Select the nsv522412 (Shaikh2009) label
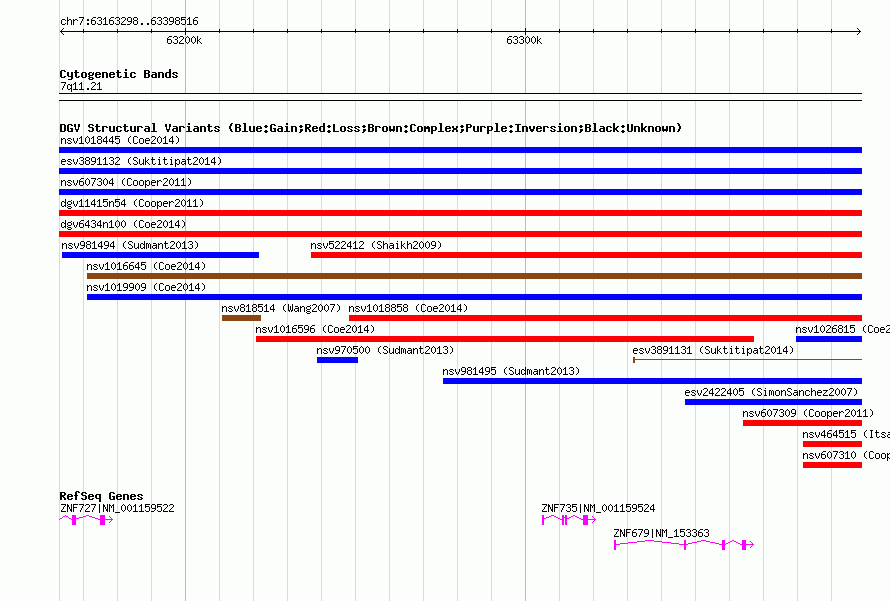890x601 pixels. point(376,245)
